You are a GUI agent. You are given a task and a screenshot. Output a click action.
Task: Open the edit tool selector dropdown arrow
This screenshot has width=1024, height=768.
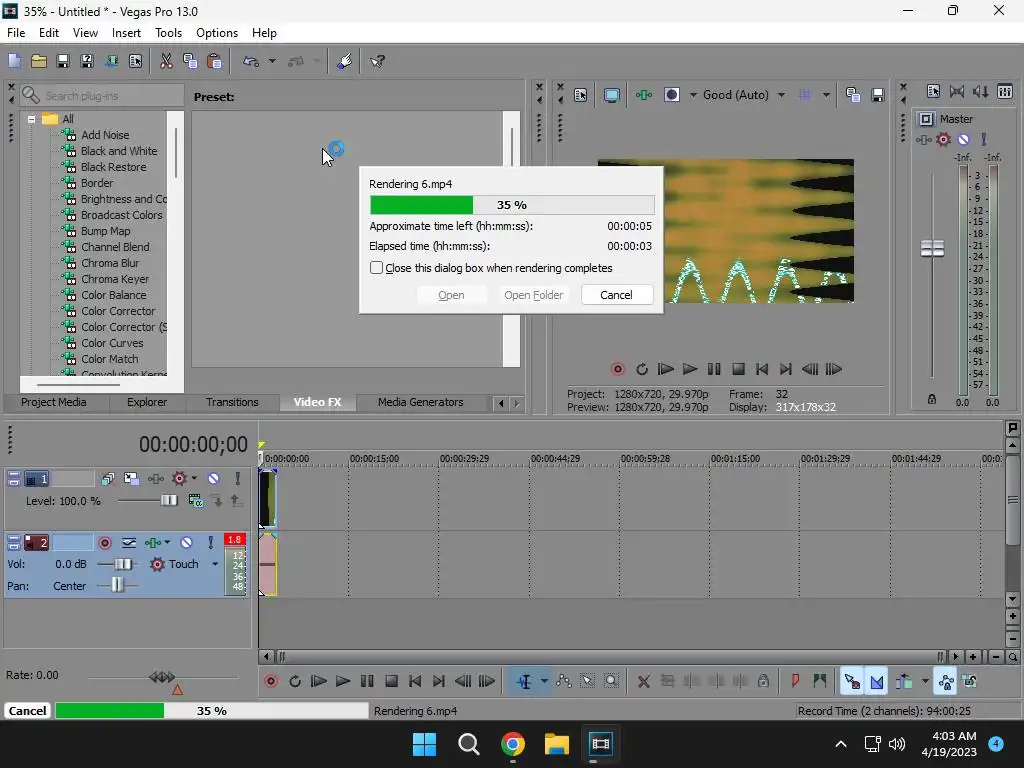click(543, 681)
